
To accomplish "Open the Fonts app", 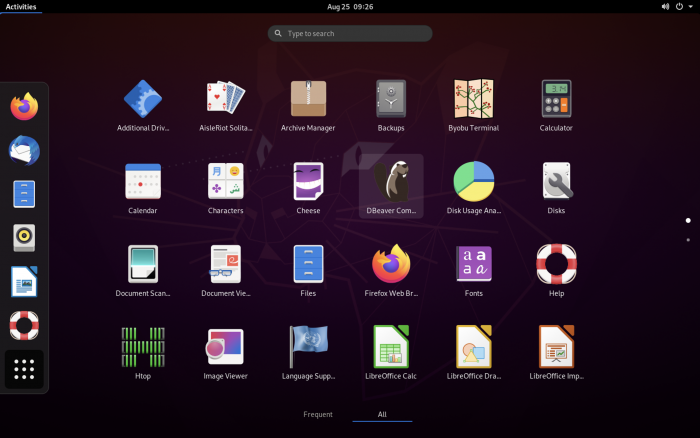I will tap(474, 271).
